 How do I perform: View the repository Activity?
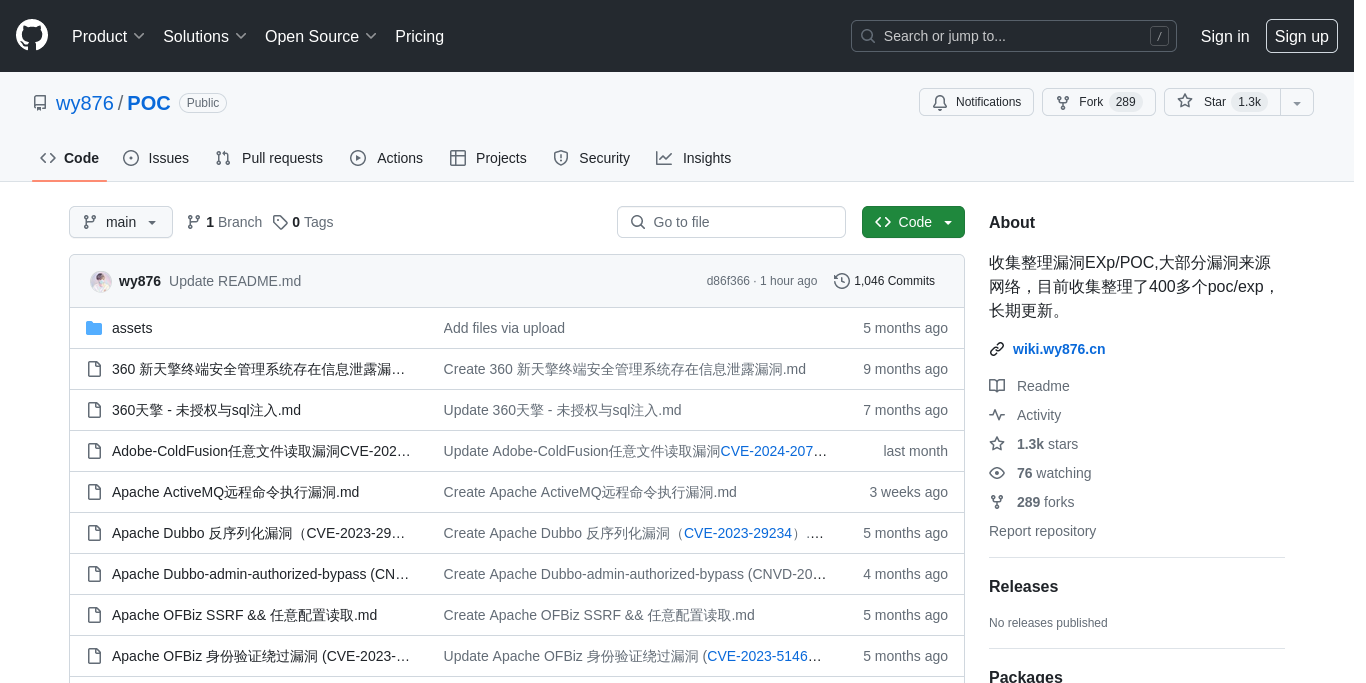coord(1038,415)
